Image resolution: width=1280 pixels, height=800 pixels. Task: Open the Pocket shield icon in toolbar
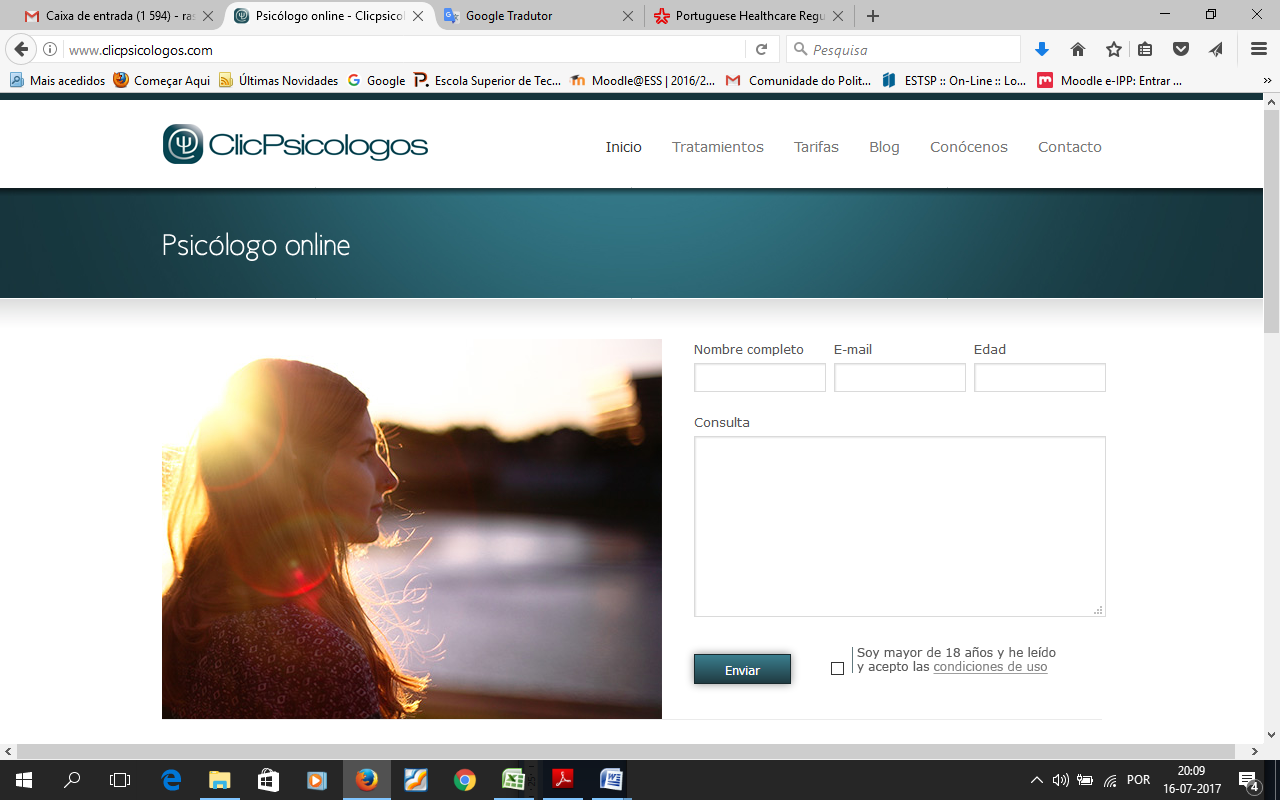pyautogui.click(x=1181, y=50)
